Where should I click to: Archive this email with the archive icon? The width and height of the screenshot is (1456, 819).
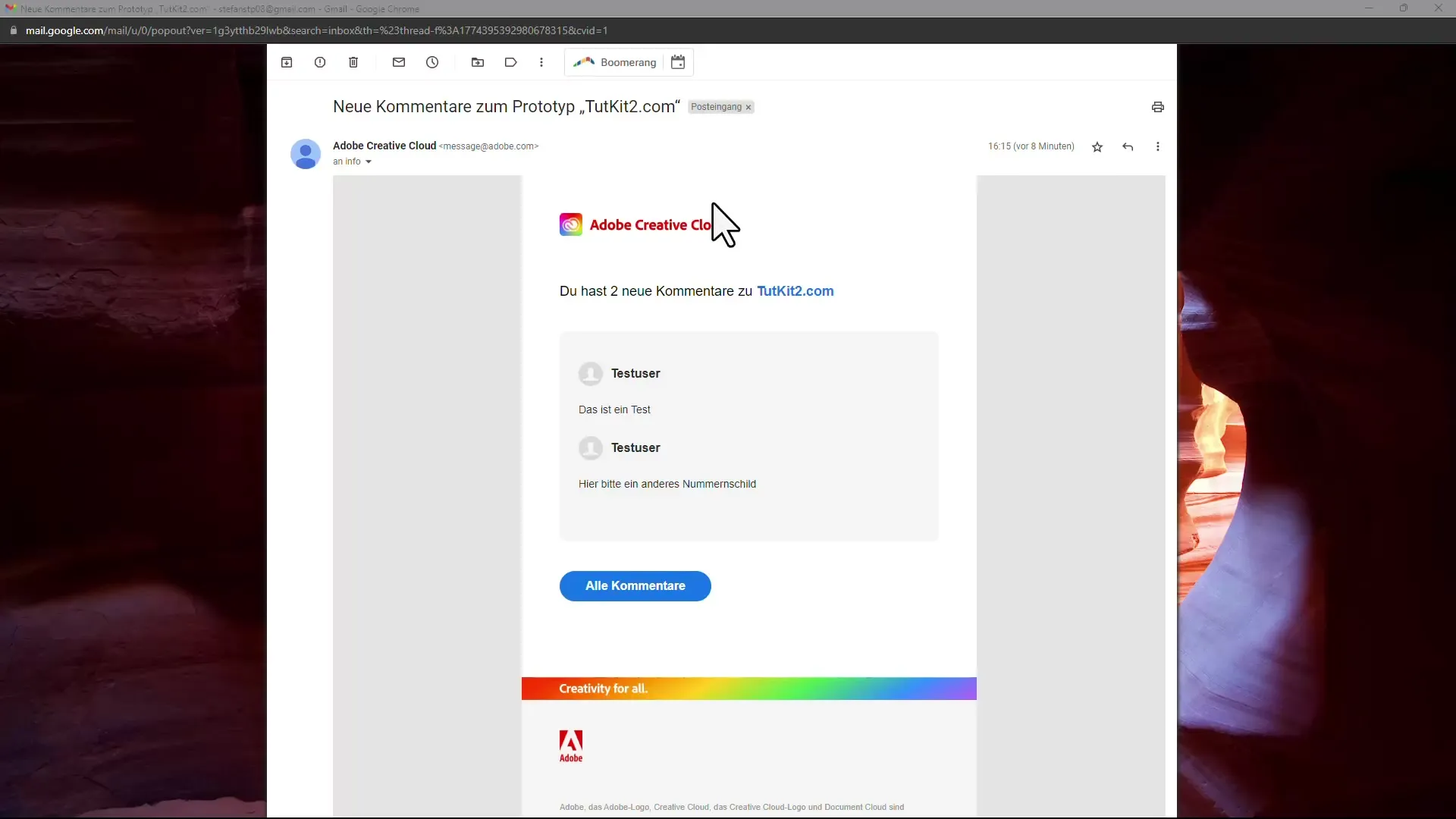(x=287, y=62)
